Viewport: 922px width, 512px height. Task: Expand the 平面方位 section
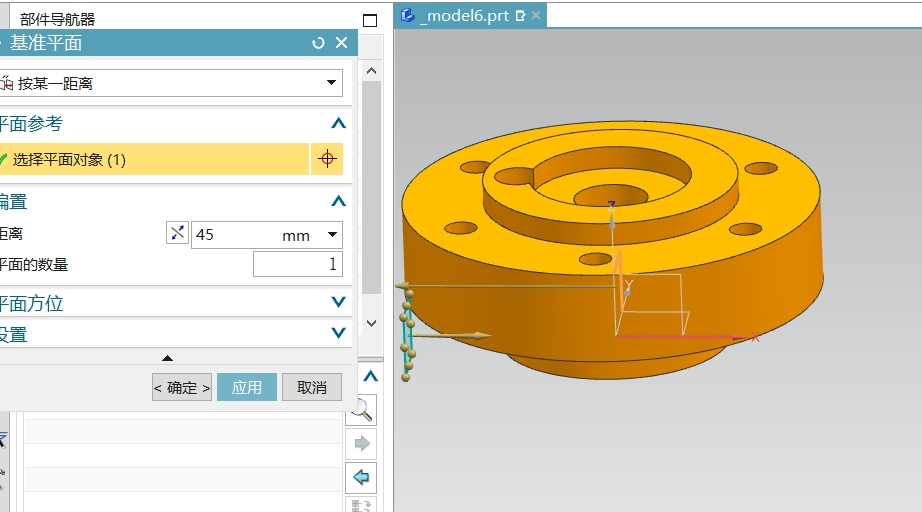pos(338,302)
